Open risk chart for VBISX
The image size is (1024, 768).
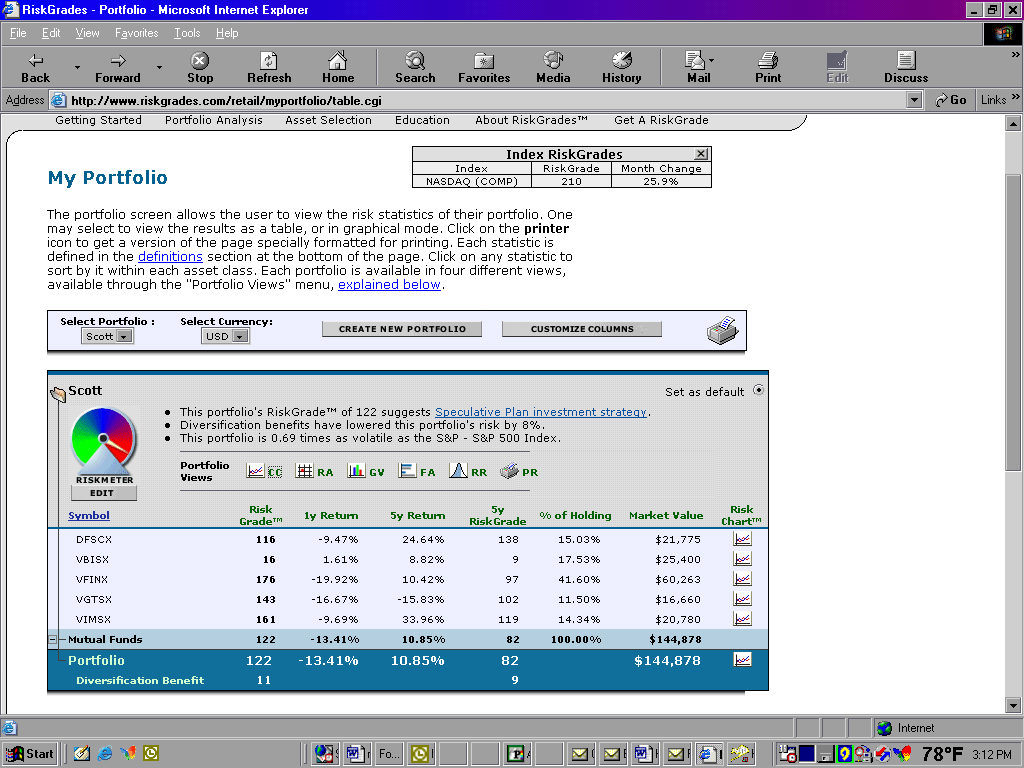coord(742,559)
